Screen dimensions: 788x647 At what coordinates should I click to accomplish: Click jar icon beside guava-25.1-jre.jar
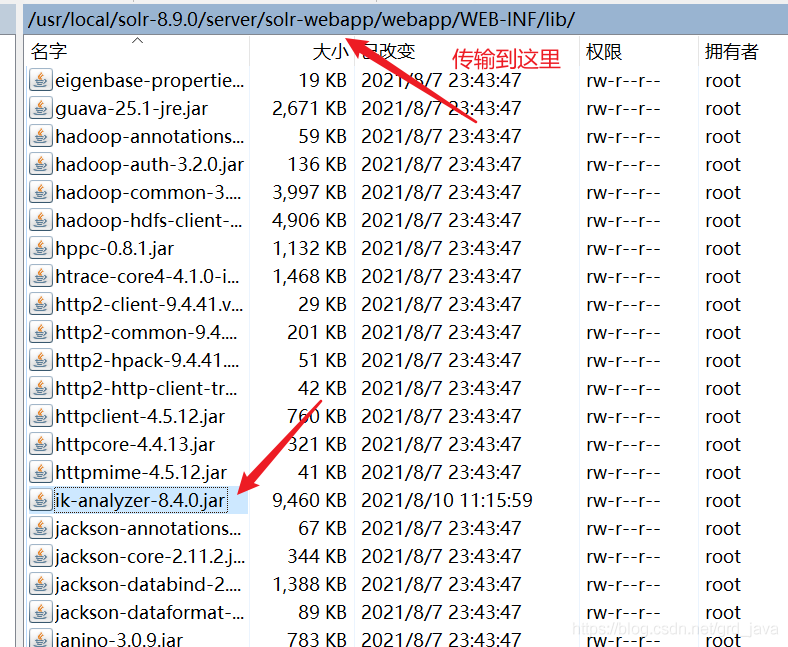[x=41, y=108]
